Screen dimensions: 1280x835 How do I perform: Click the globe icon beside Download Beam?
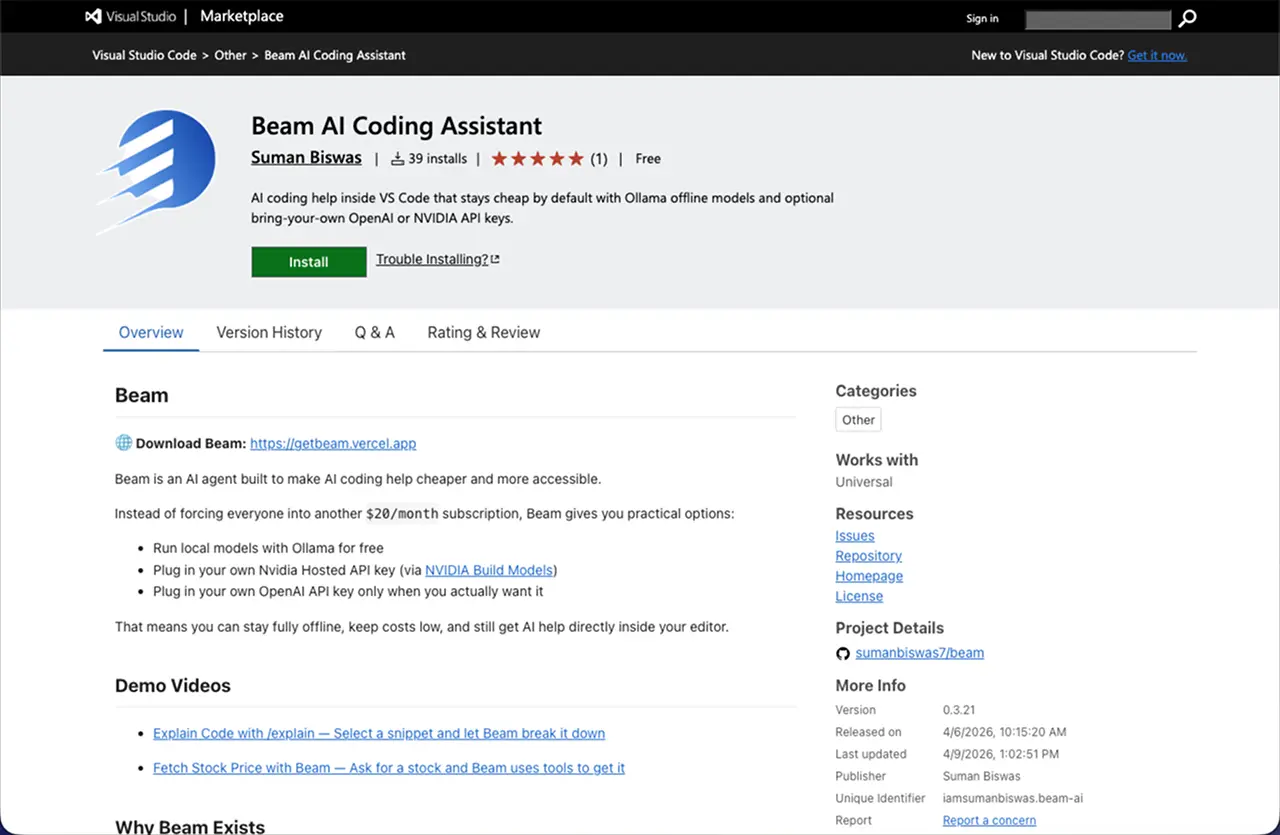click(x=124, y=443)
